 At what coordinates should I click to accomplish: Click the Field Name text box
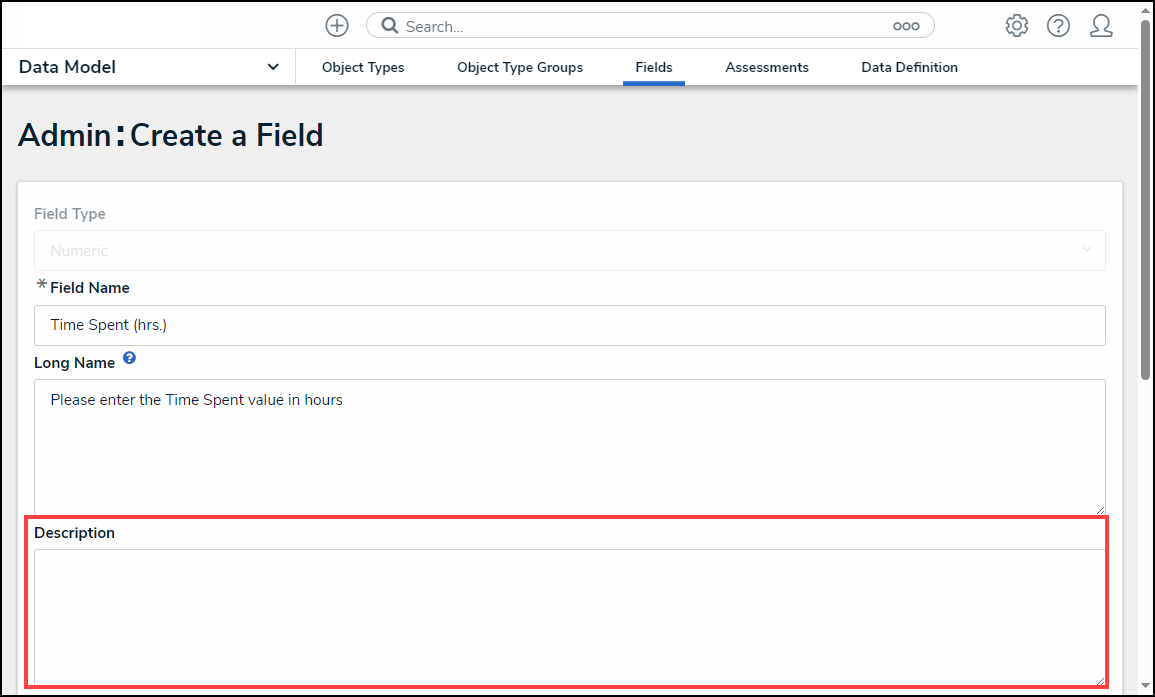569,325
